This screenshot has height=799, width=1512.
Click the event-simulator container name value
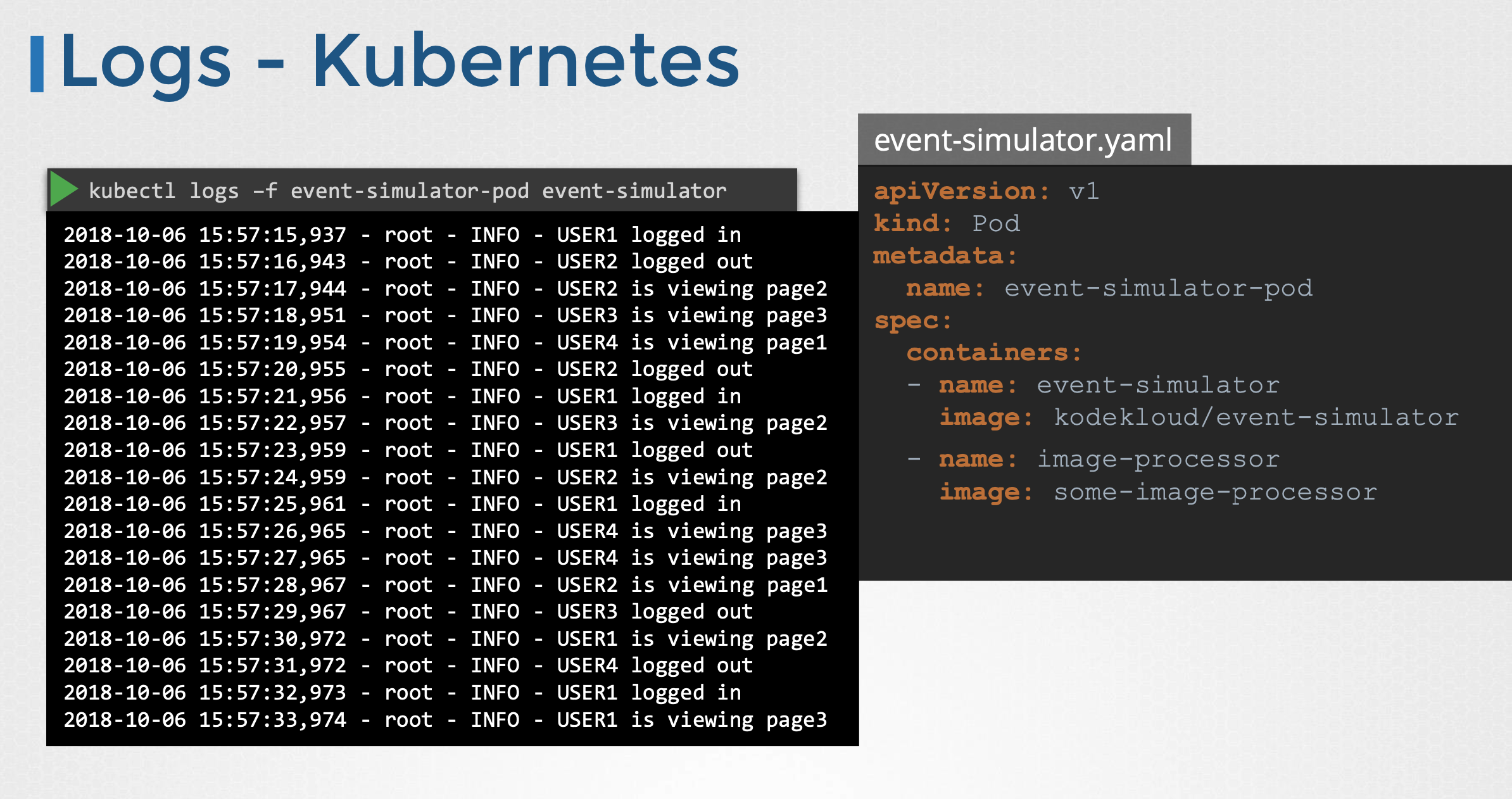coord(1157,385)
